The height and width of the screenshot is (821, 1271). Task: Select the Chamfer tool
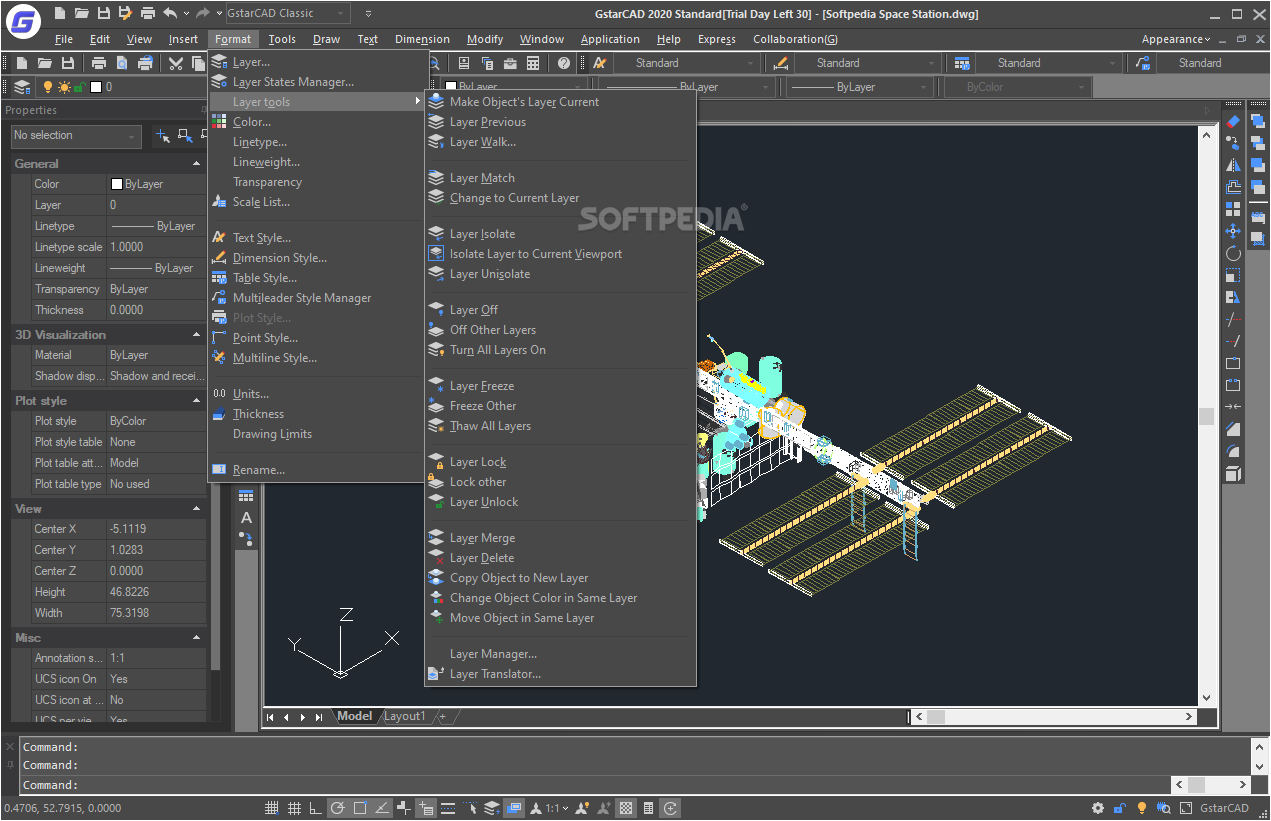(1233, 429)
